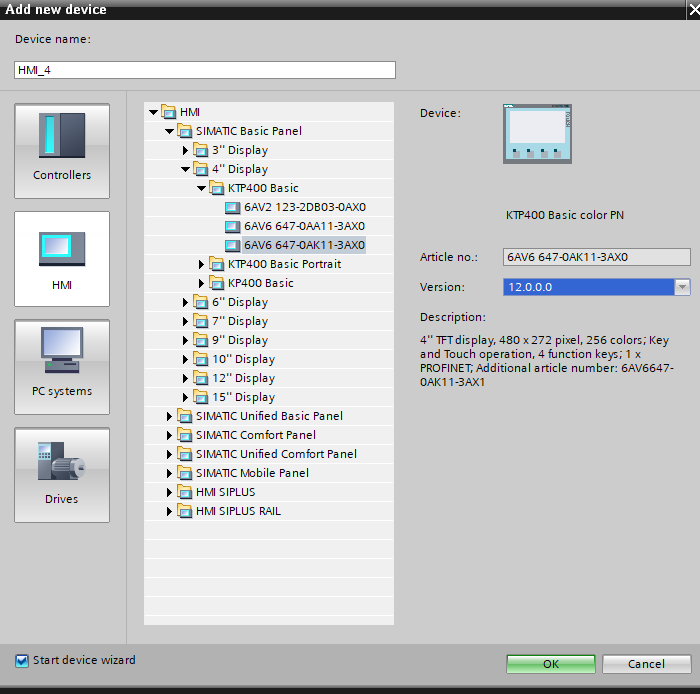
Task: Select the HMI SIPLUS tree row
Action: pos(269,492)
